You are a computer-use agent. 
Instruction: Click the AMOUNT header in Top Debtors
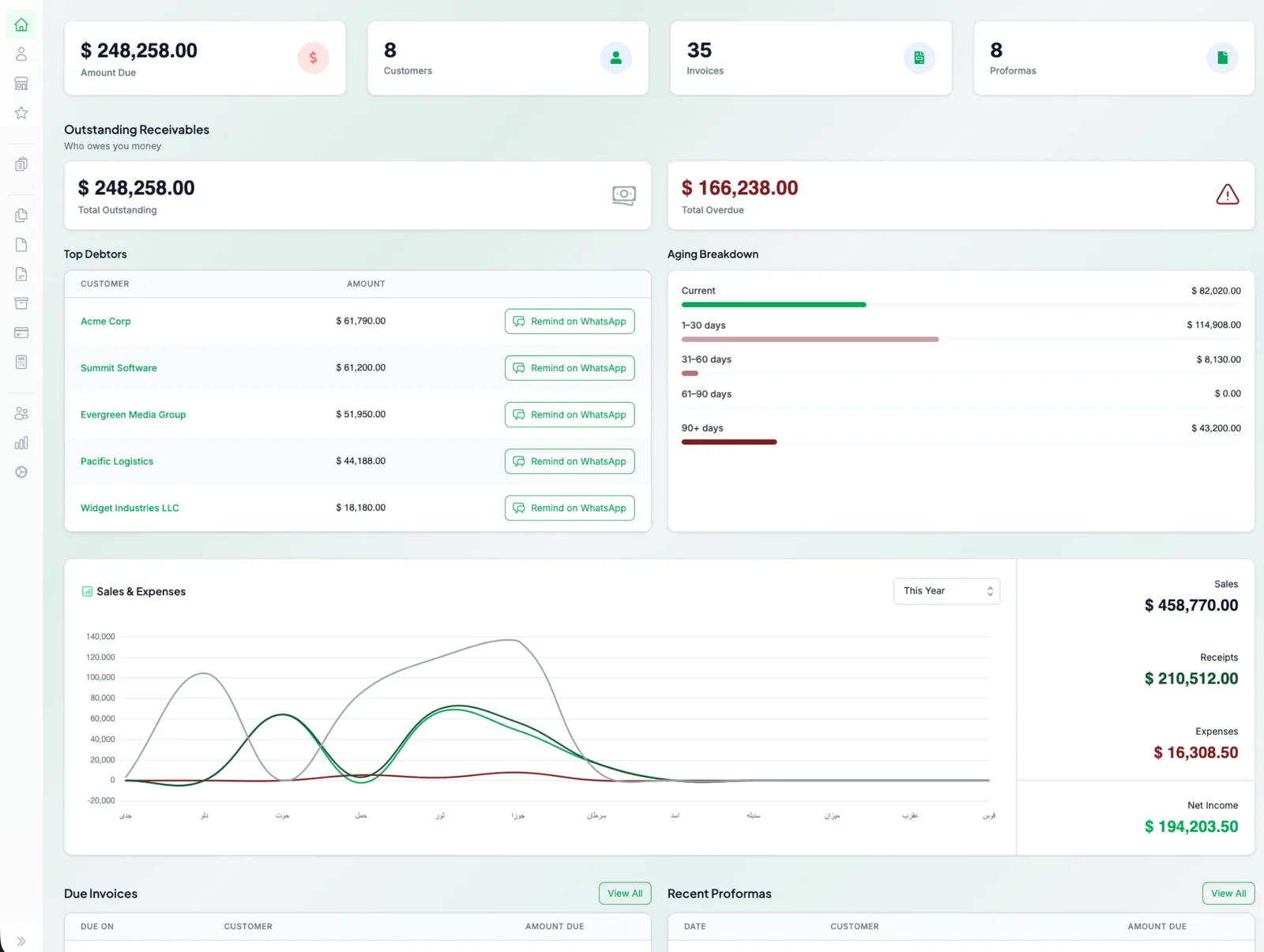coord(366,284)
